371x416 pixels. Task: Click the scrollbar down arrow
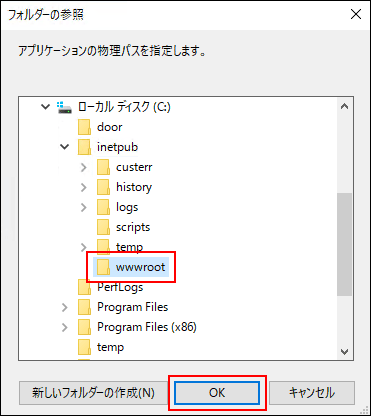345,352
